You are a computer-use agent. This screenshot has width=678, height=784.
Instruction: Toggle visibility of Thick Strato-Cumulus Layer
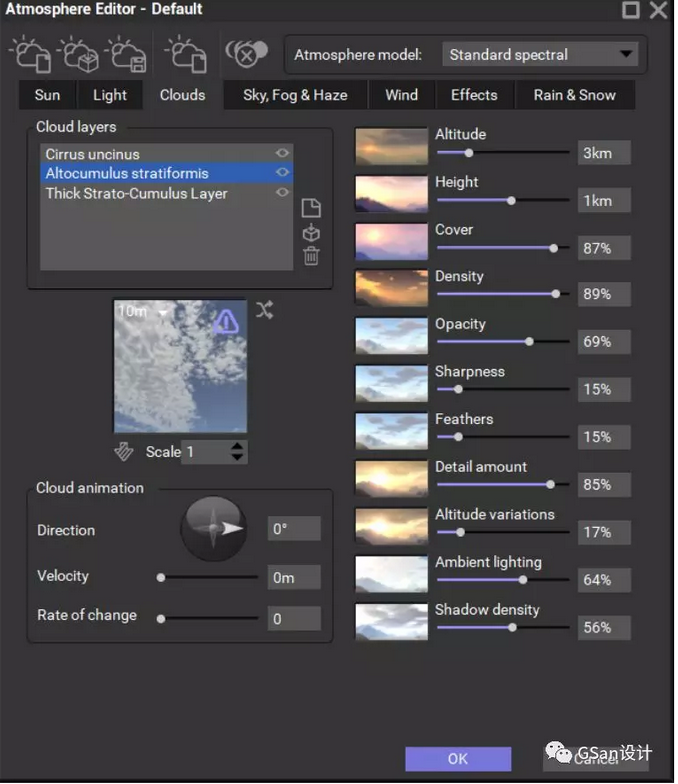coord(282,192)
